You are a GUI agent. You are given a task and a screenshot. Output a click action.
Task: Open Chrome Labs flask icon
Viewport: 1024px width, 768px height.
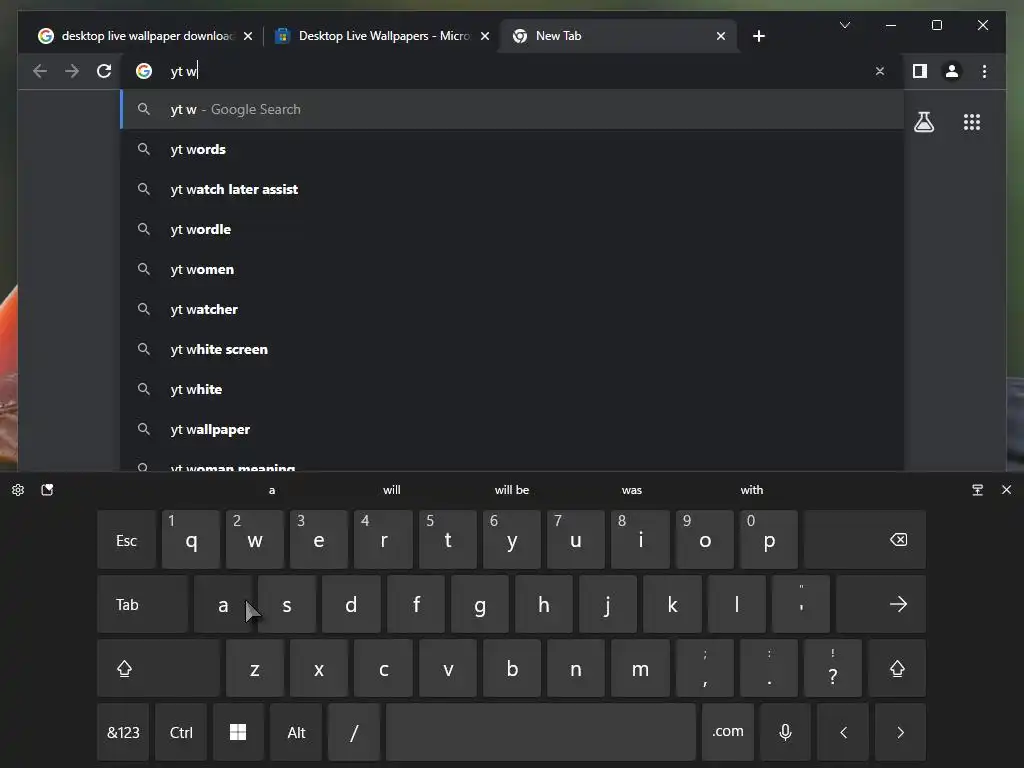coord(923,122)
